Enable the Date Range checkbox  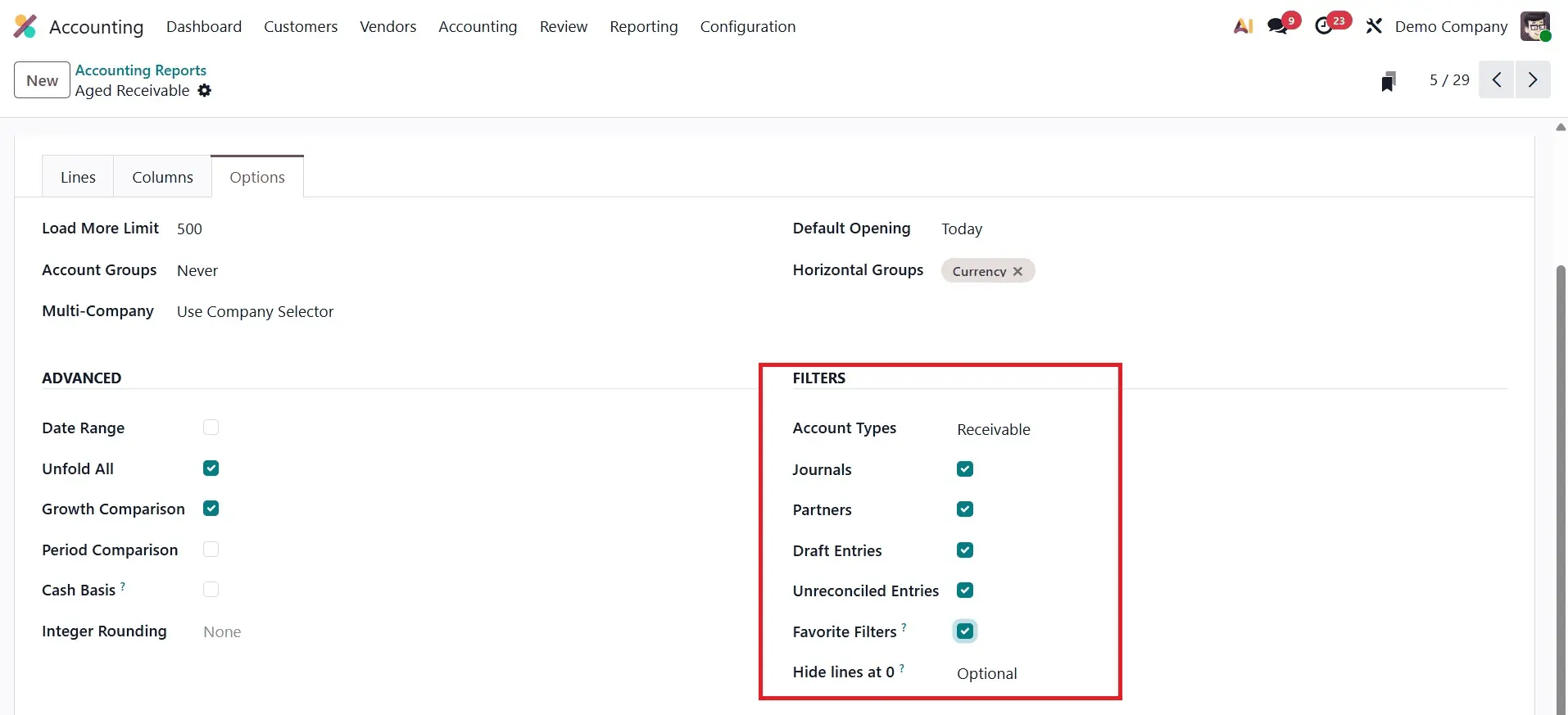coord(211,428)
